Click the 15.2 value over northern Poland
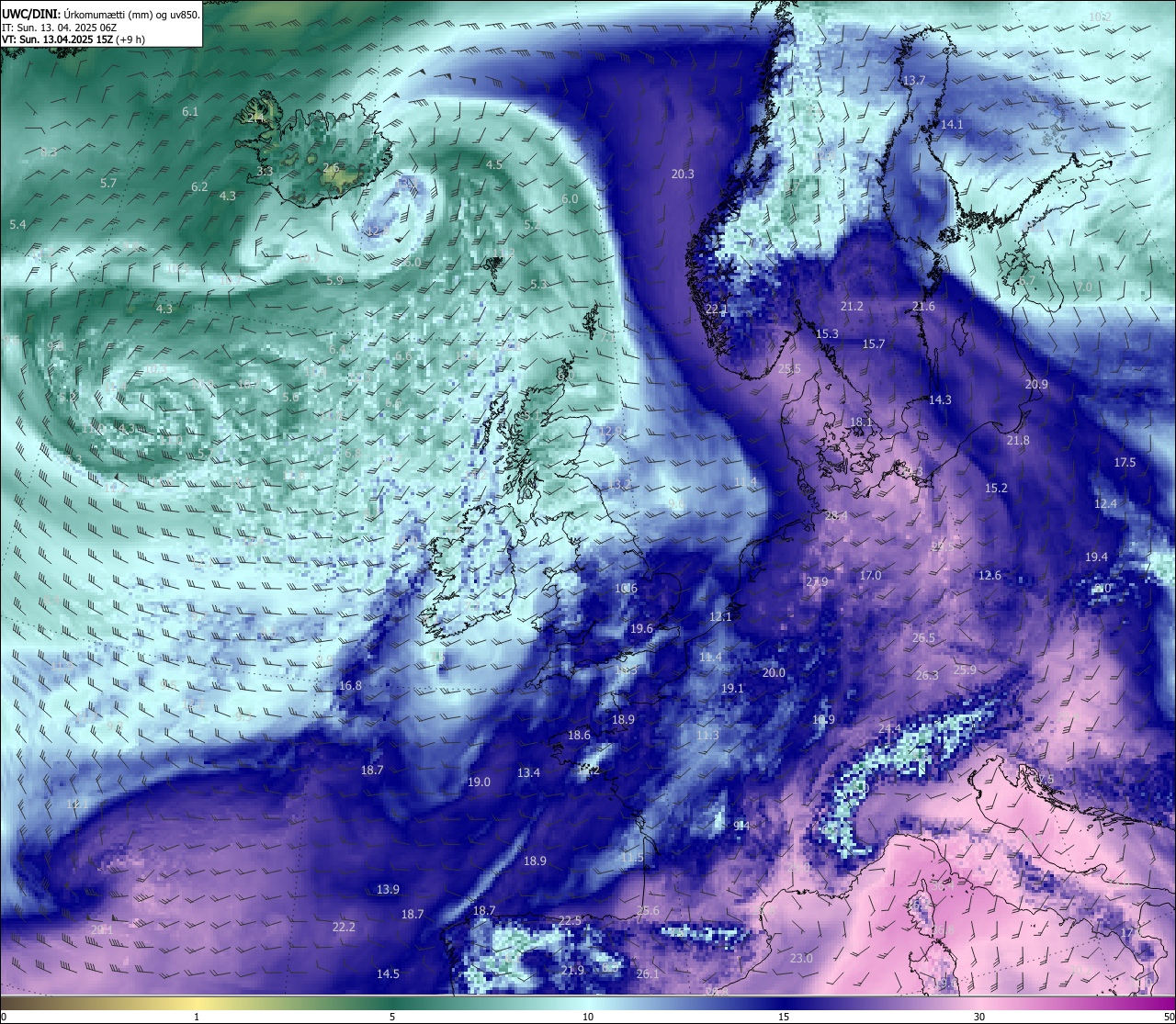Screen dimensions: 1176x1024 click(997, 488)
